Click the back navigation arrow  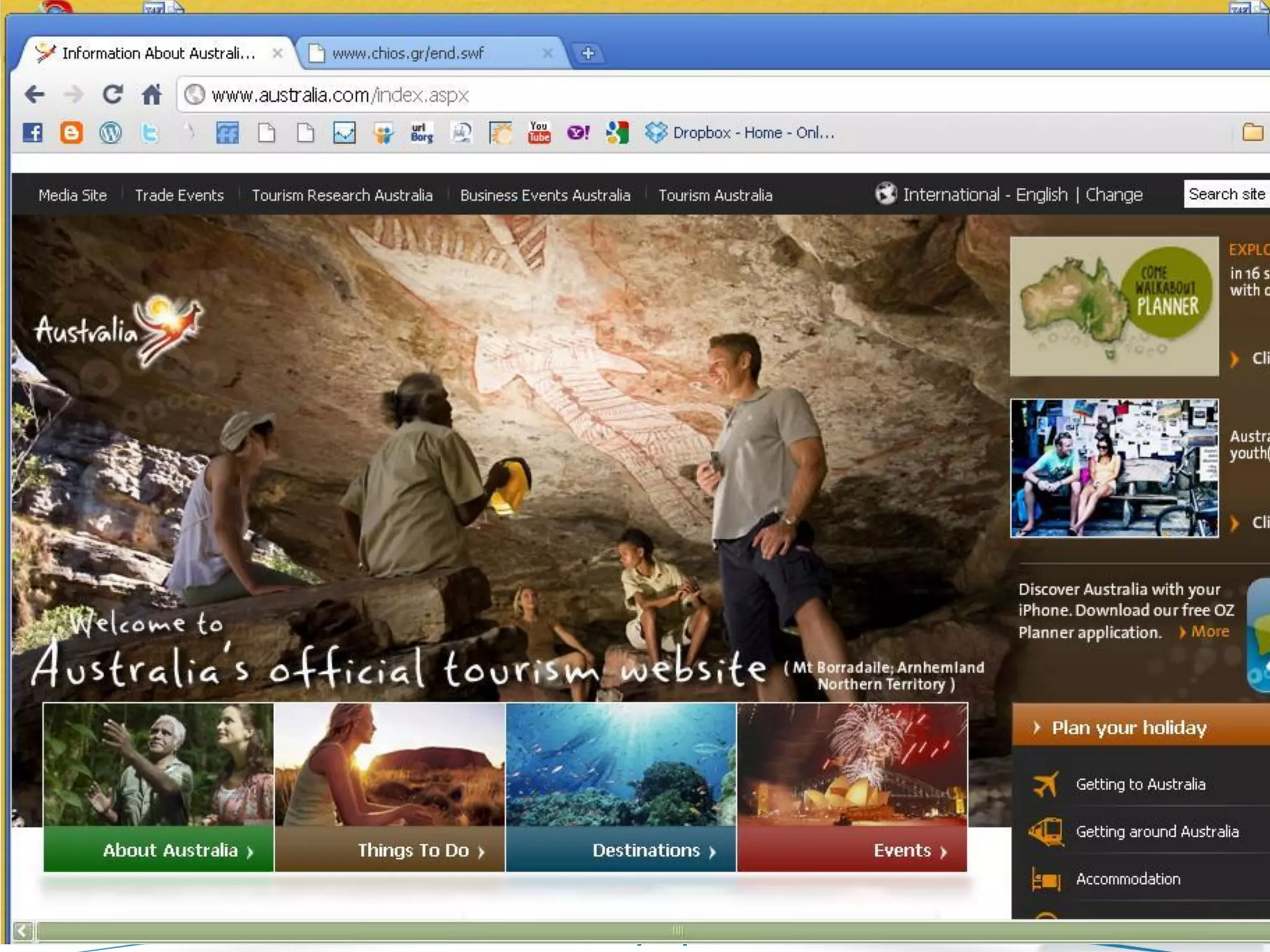pos(35,95)
